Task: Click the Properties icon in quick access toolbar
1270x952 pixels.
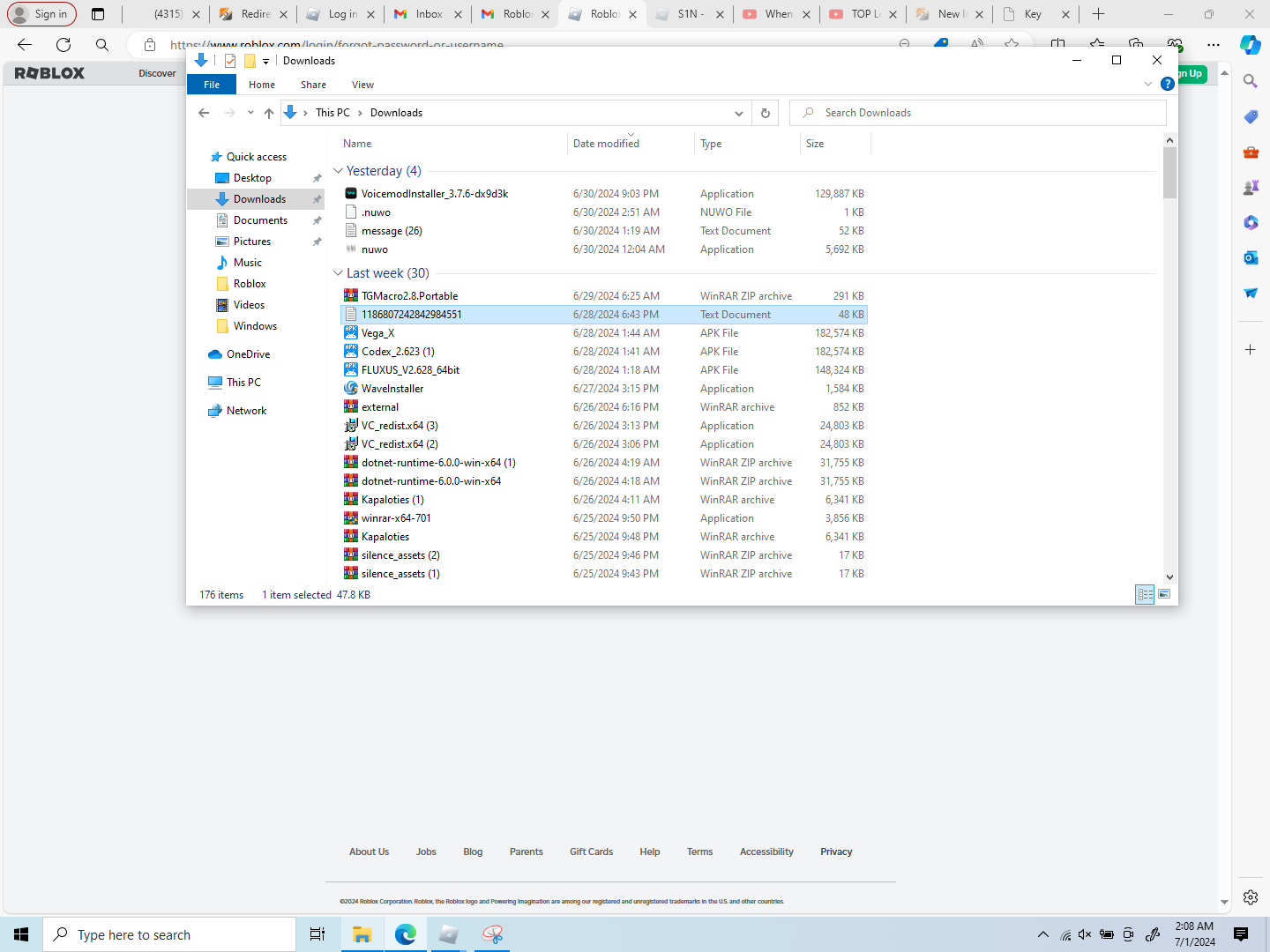Action: [x=230, y=61]
